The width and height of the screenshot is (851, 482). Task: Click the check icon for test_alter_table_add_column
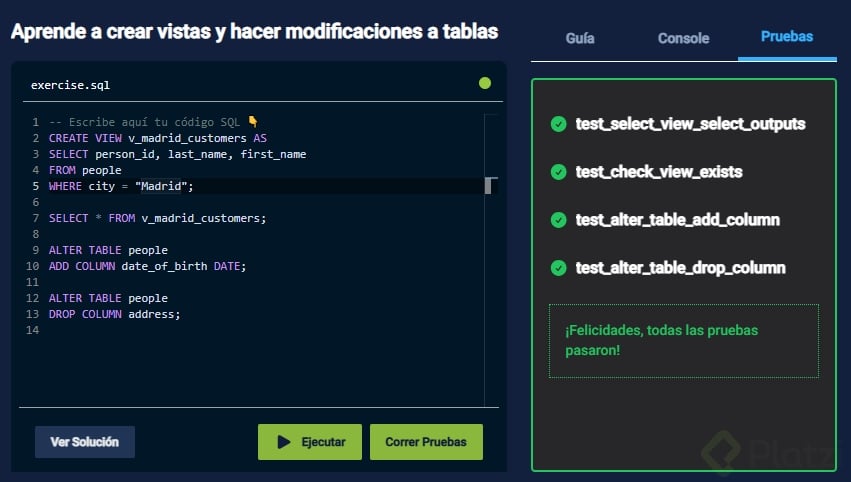(x=558, y=220)
